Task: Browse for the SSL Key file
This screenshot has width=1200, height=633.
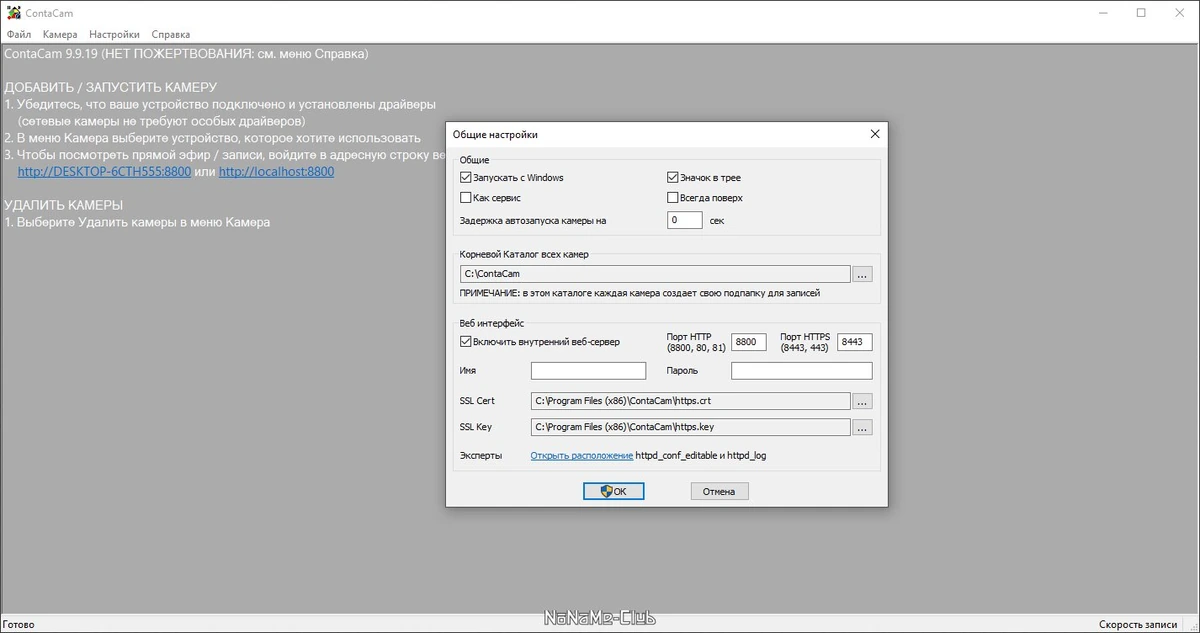Action: point(863,428)
